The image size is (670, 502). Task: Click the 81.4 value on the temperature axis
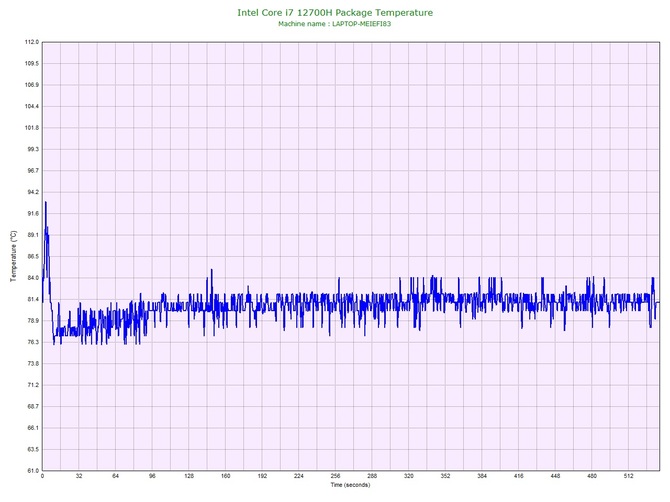(32, 299)
